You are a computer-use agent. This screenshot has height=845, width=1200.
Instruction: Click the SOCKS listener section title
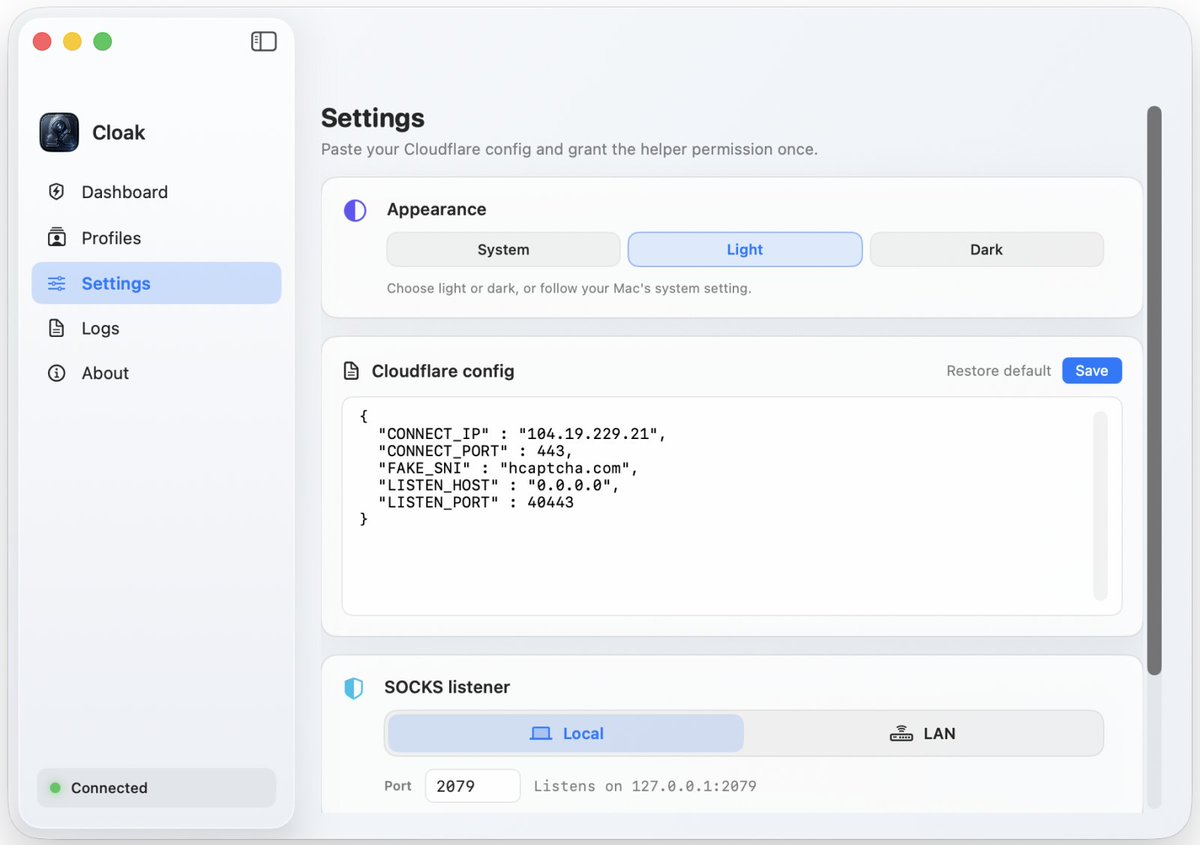click(447, 687)
